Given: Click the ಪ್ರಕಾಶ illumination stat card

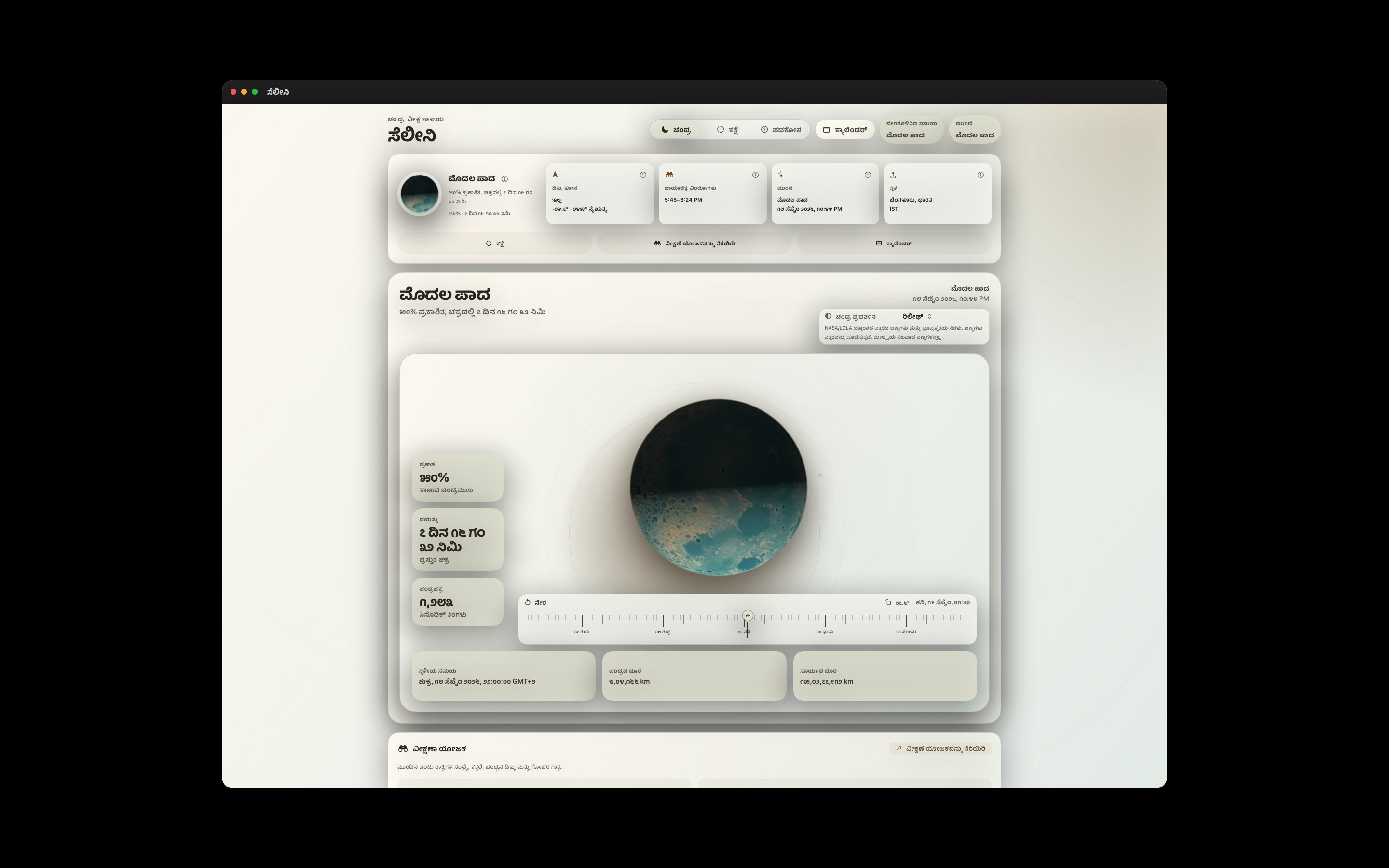Looking at the screenshot, I should 457,477.
